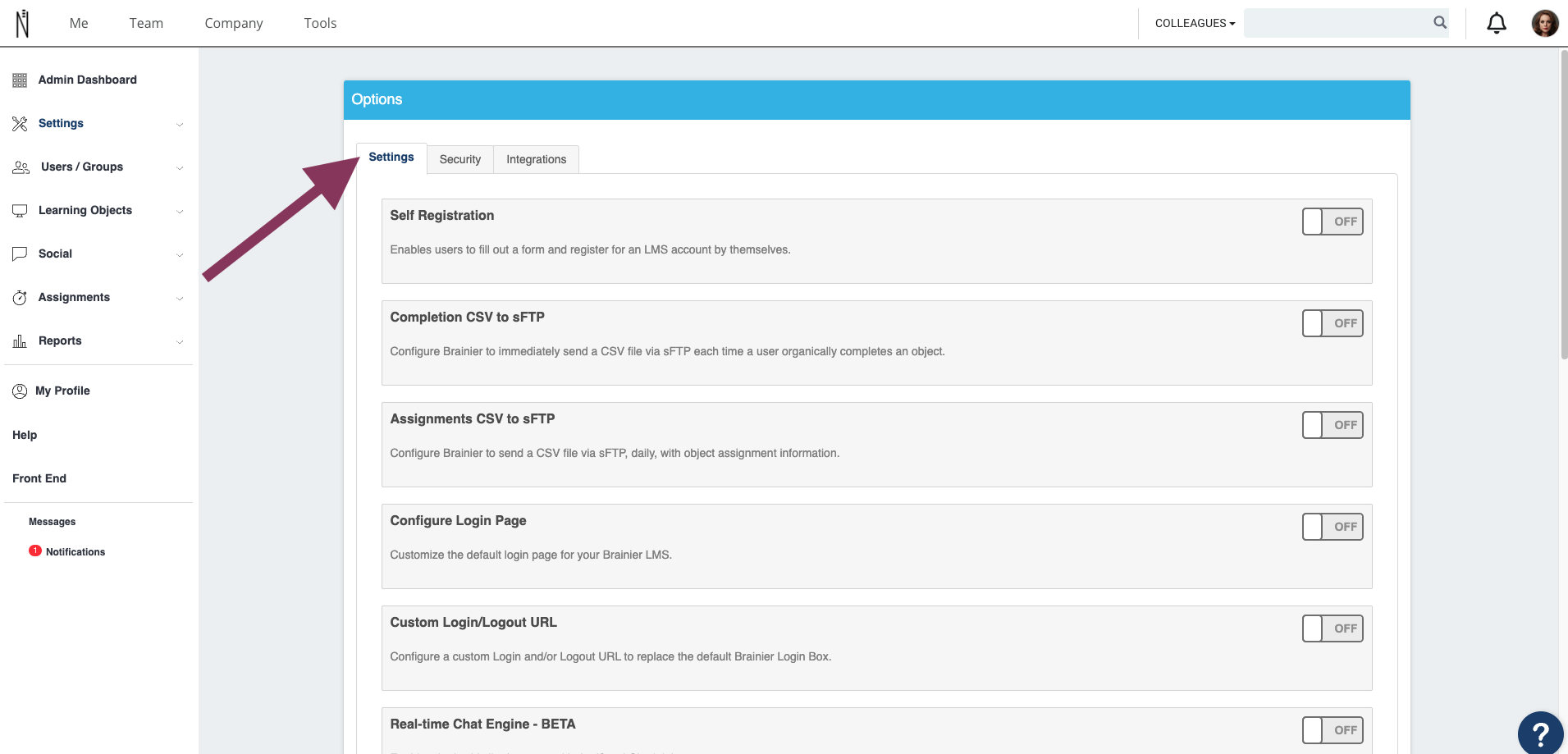
Task: Enable Real-time Chat Engine BETA
Action: coord(1333,730)
